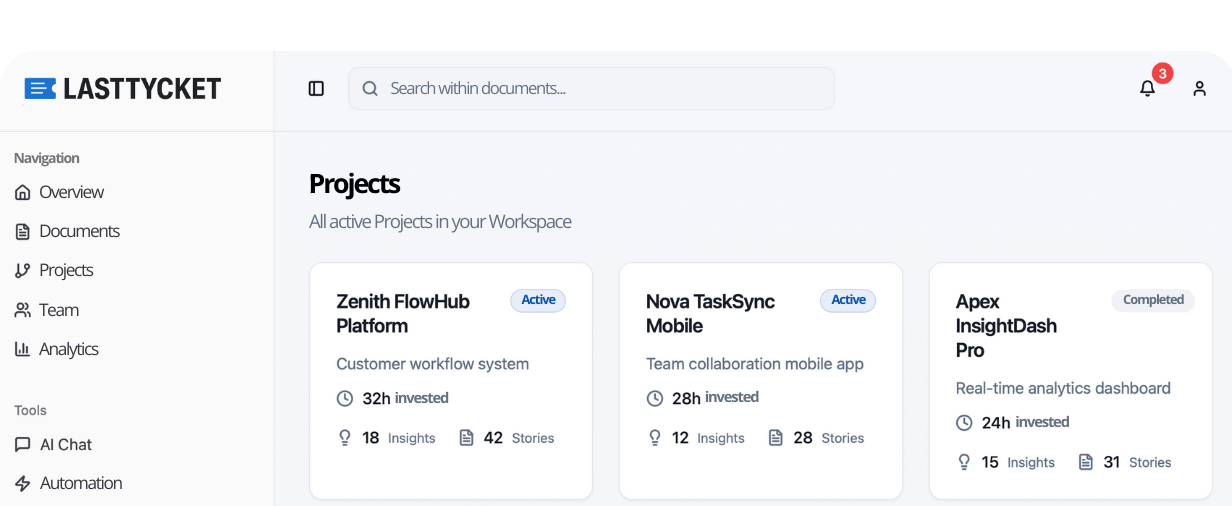Click the Navigation section label
This screenshot has width=1232, height=506.
pos(47,158)
